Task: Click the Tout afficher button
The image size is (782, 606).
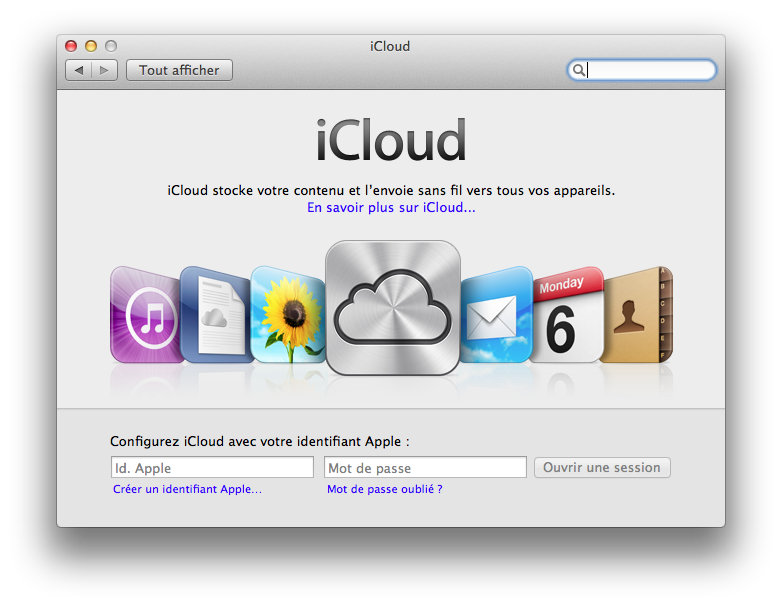Action: [179, 70]
